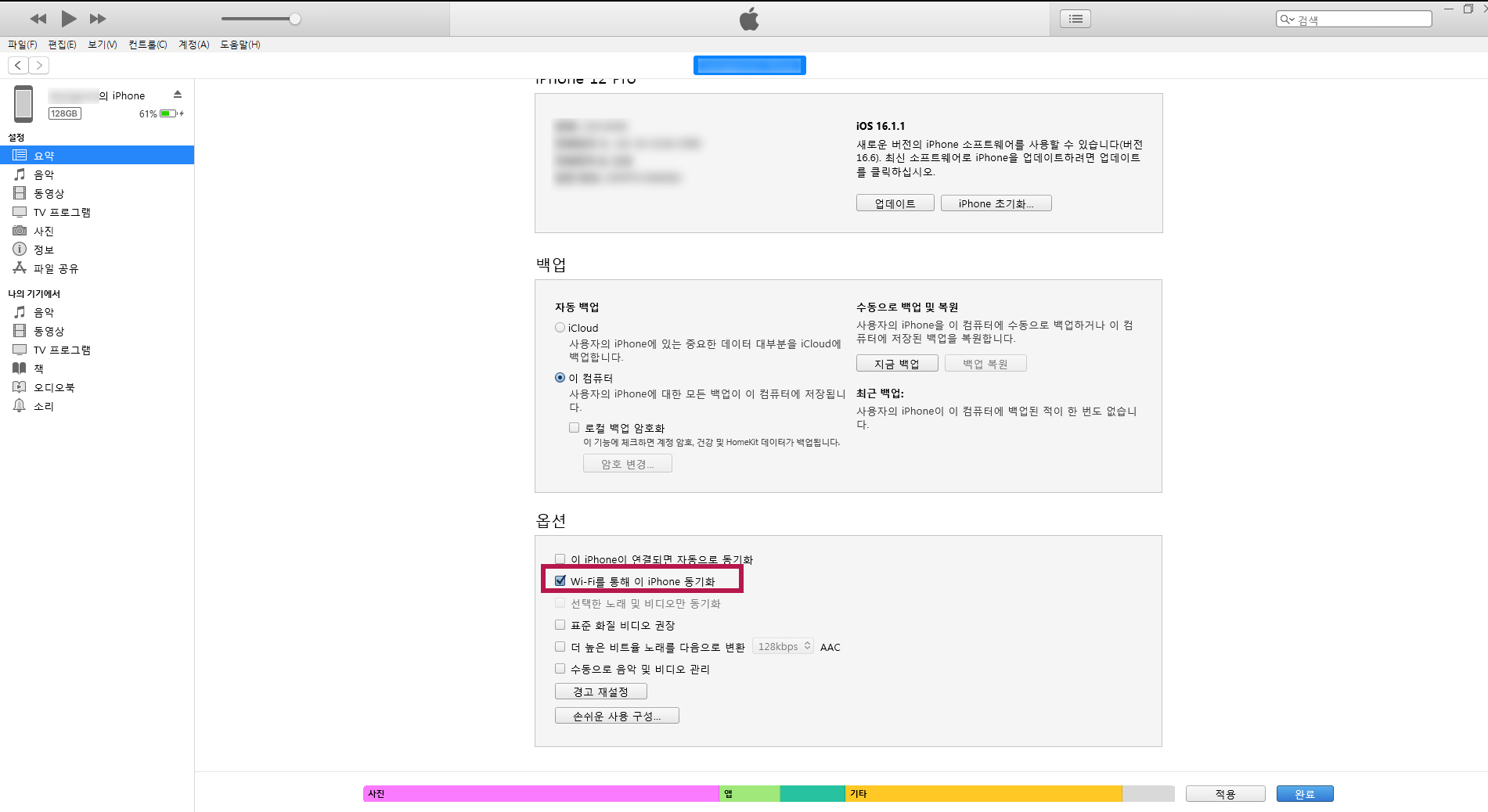
Task: Click the Apple logo in header
Action: pos(749,19)
